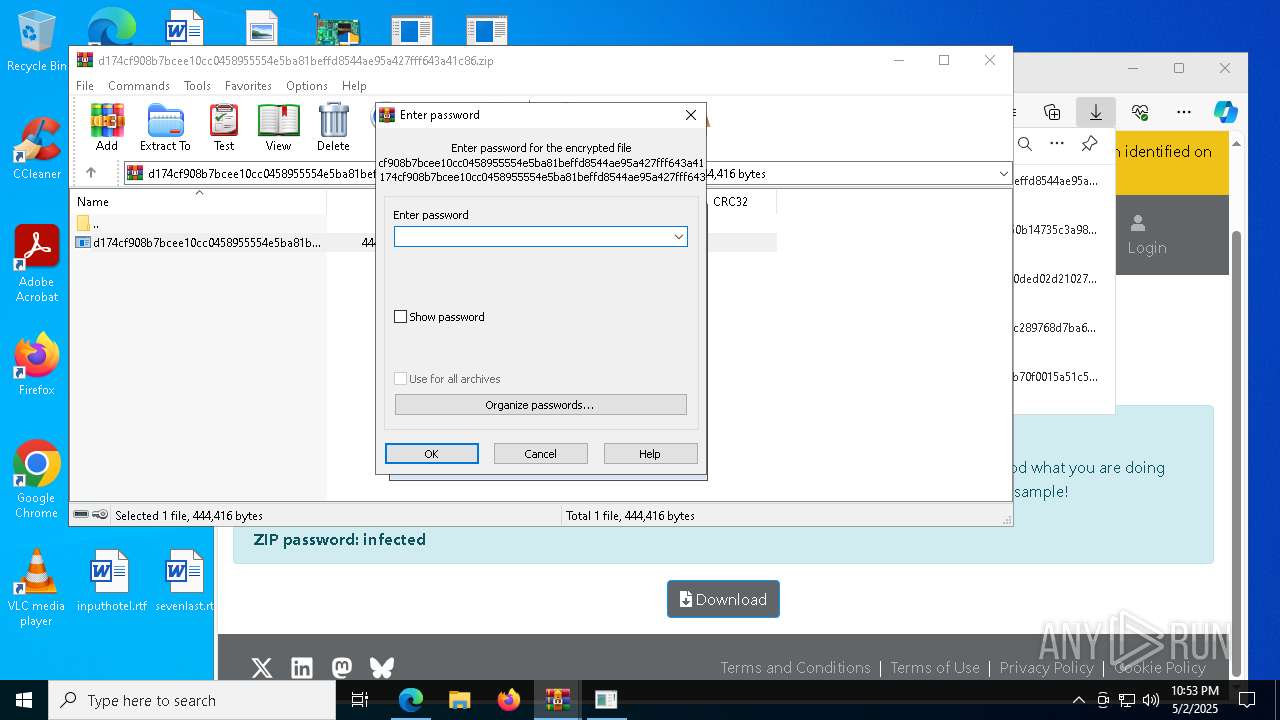Open Edge collections icon
This screenshot has width=1280, height=720.
pyautogui.click(x=1052, y=112)
